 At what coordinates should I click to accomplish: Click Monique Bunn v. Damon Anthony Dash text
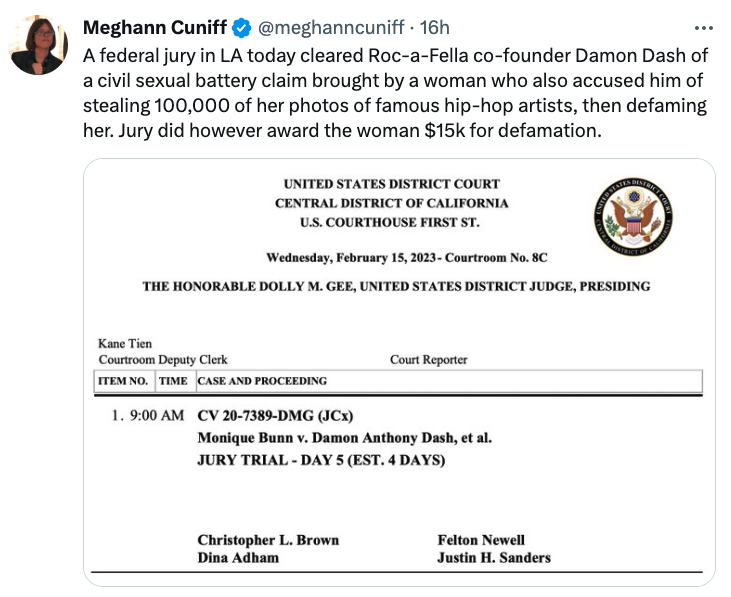coord(345,438)
